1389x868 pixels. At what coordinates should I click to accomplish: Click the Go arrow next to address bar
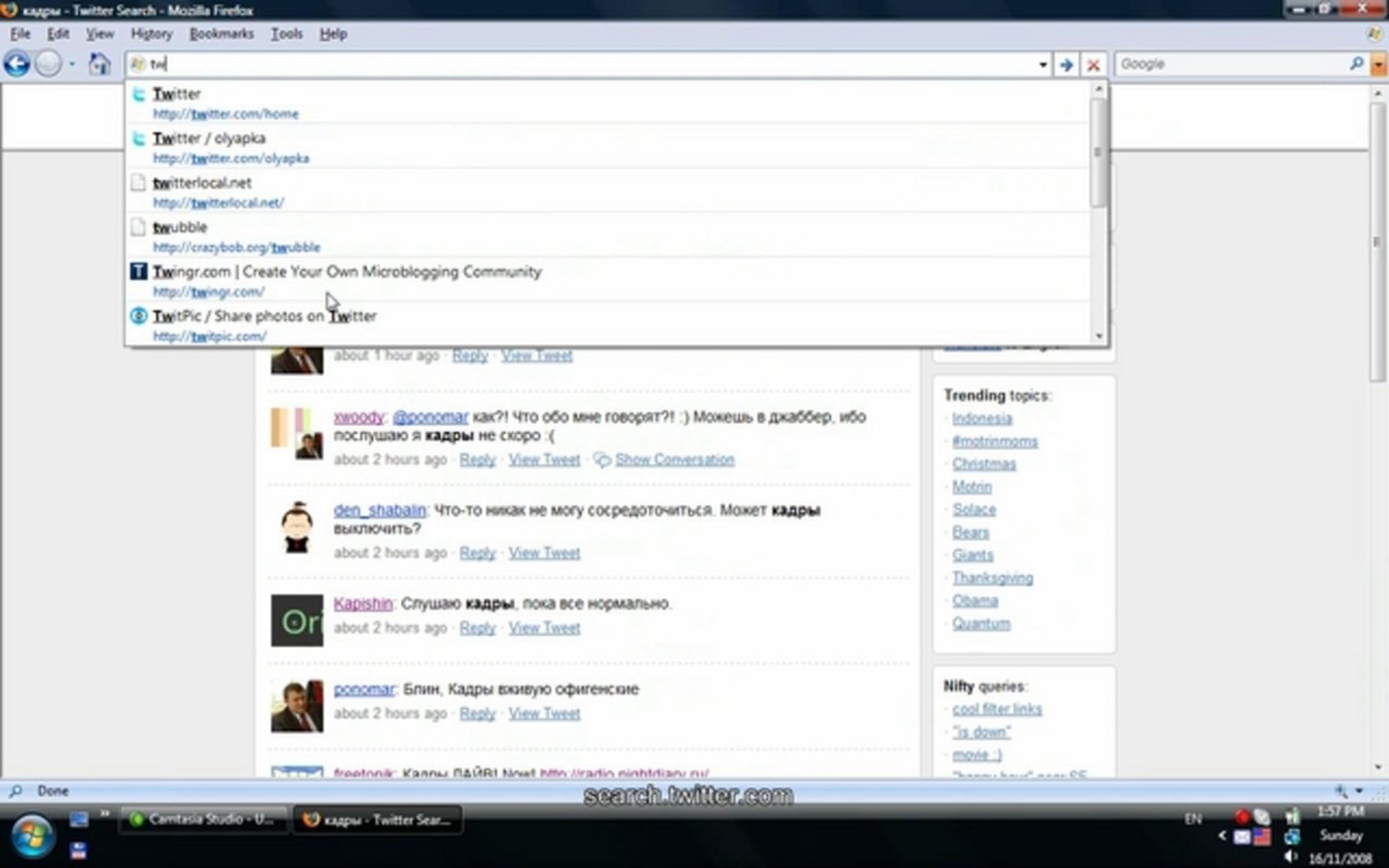(1066, 65)
